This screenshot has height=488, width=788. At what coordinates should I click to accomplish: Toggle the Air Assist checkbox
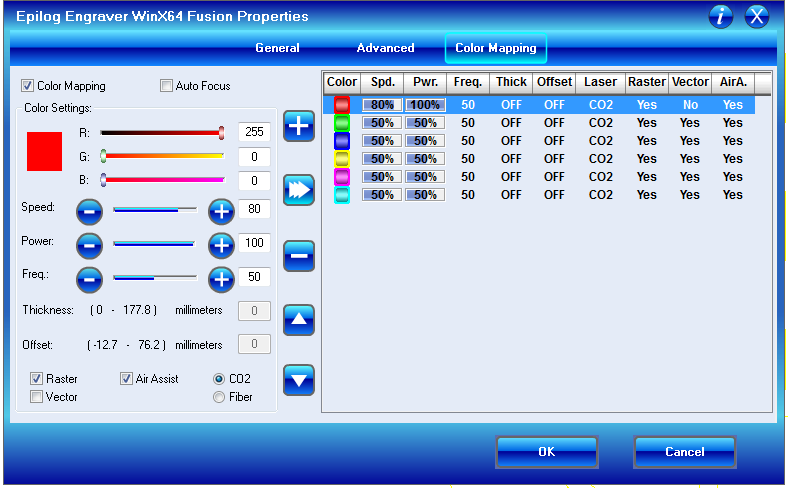pos(126,378)
